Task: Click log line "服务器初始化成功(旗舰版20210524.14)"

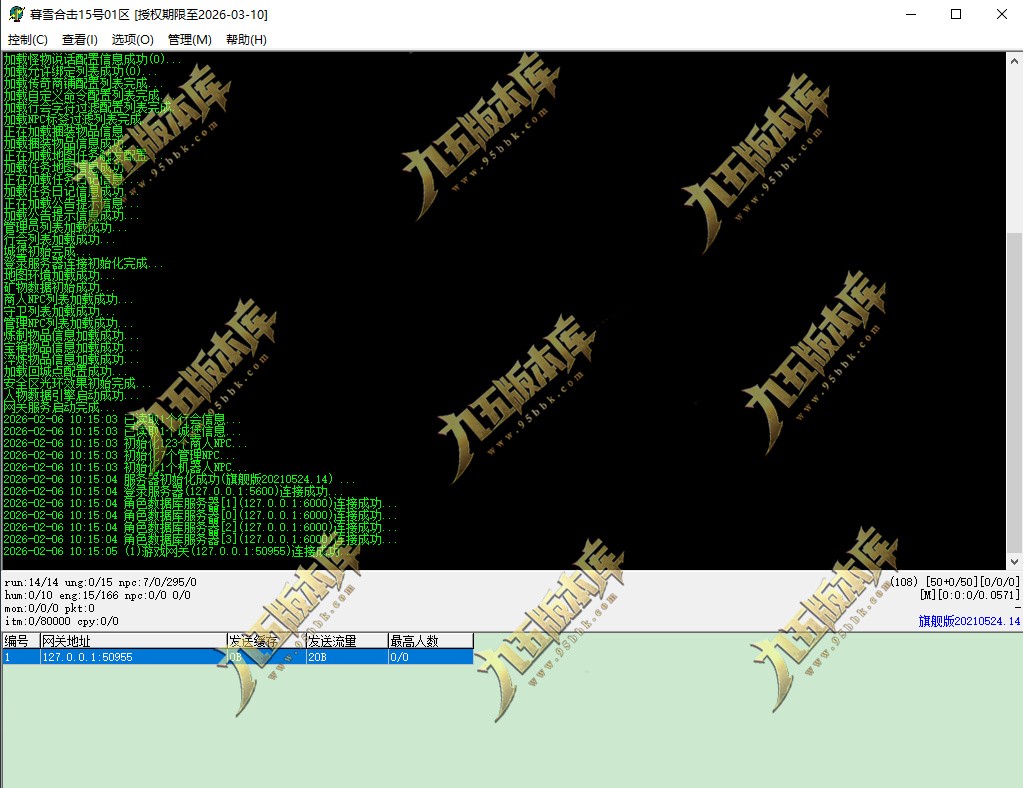Action: click(228, 479)
